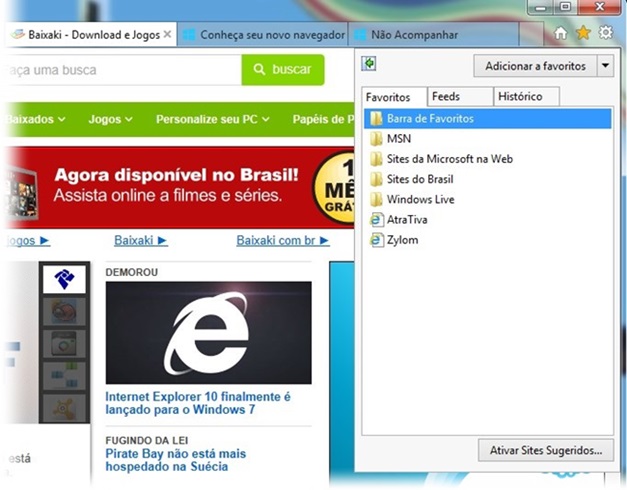Switch to the Feeds tab
The image size is (627, 490).
tap(460, 96)
